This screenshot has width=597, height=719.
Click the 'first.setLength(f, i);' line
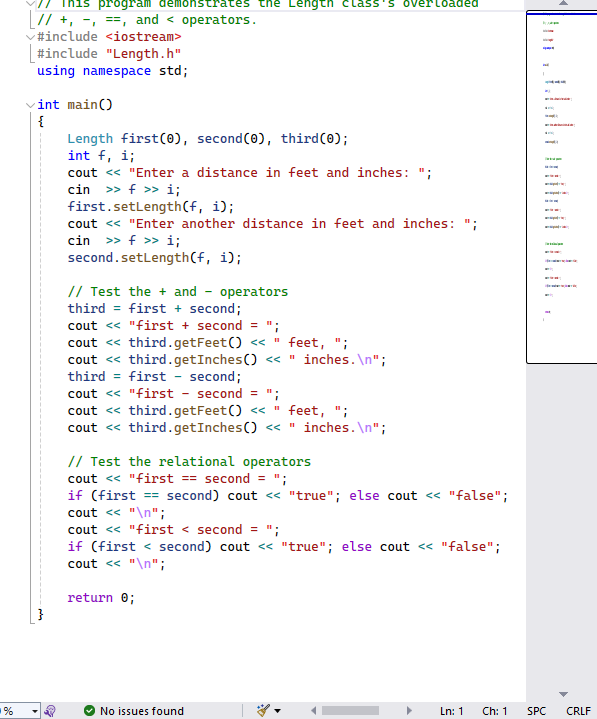click(x=150, y=207)
